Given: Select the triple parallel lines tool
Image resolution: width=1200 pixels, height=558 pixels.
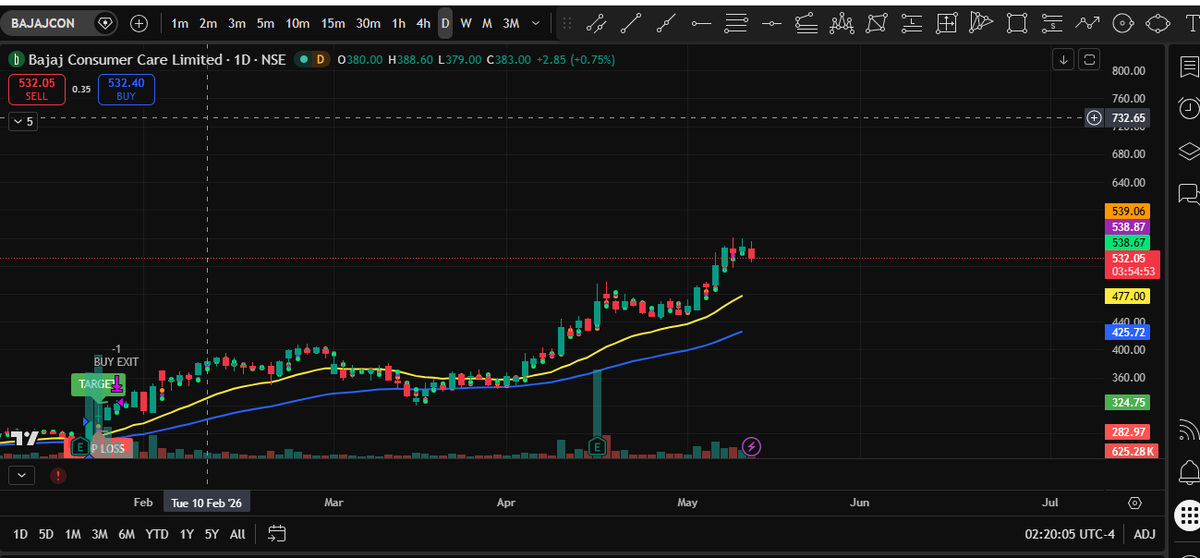Looking at the screenshot, I should click(x=736, y=23).
